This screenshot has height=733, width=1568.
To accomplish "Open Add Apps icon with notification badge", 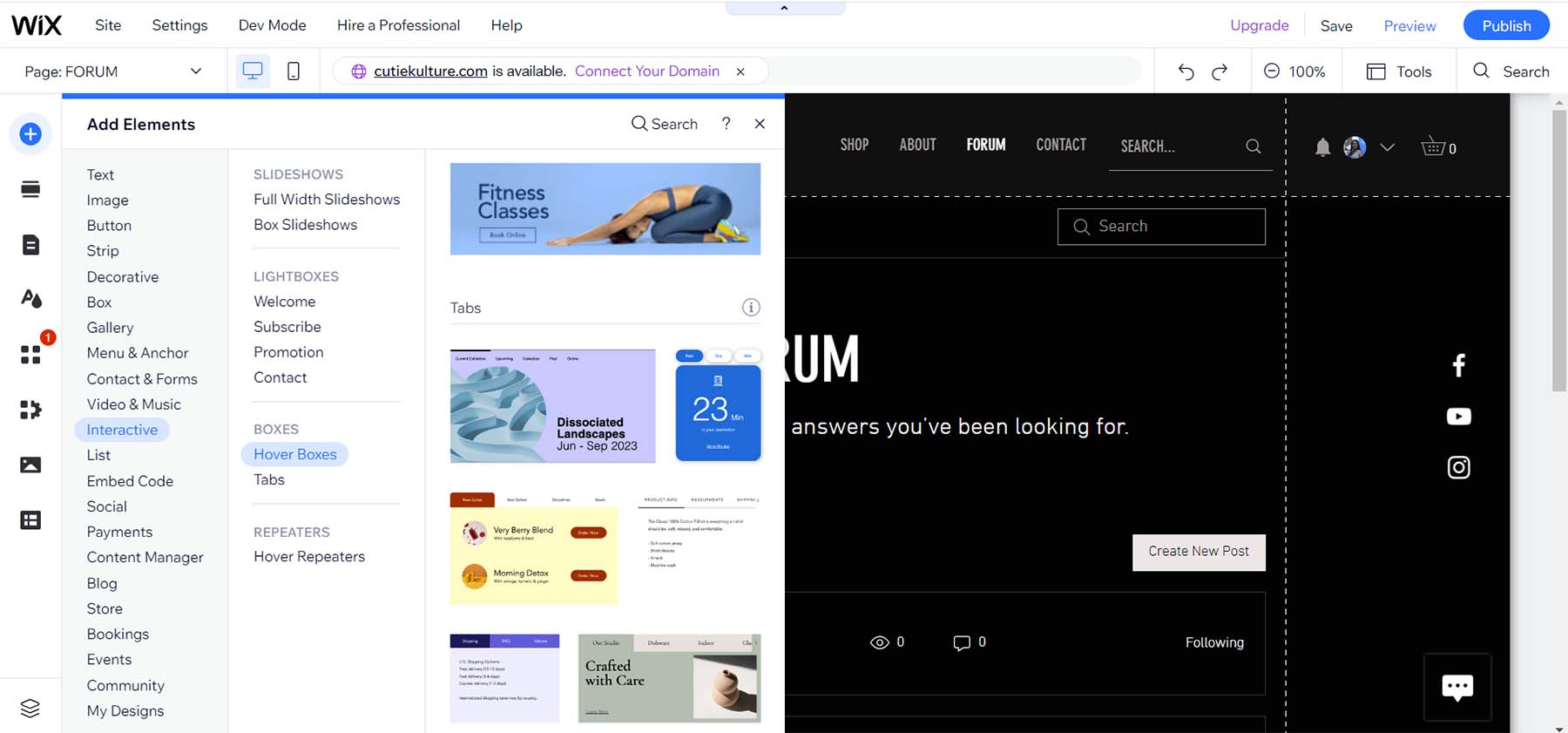I will [x=30, y=355].
